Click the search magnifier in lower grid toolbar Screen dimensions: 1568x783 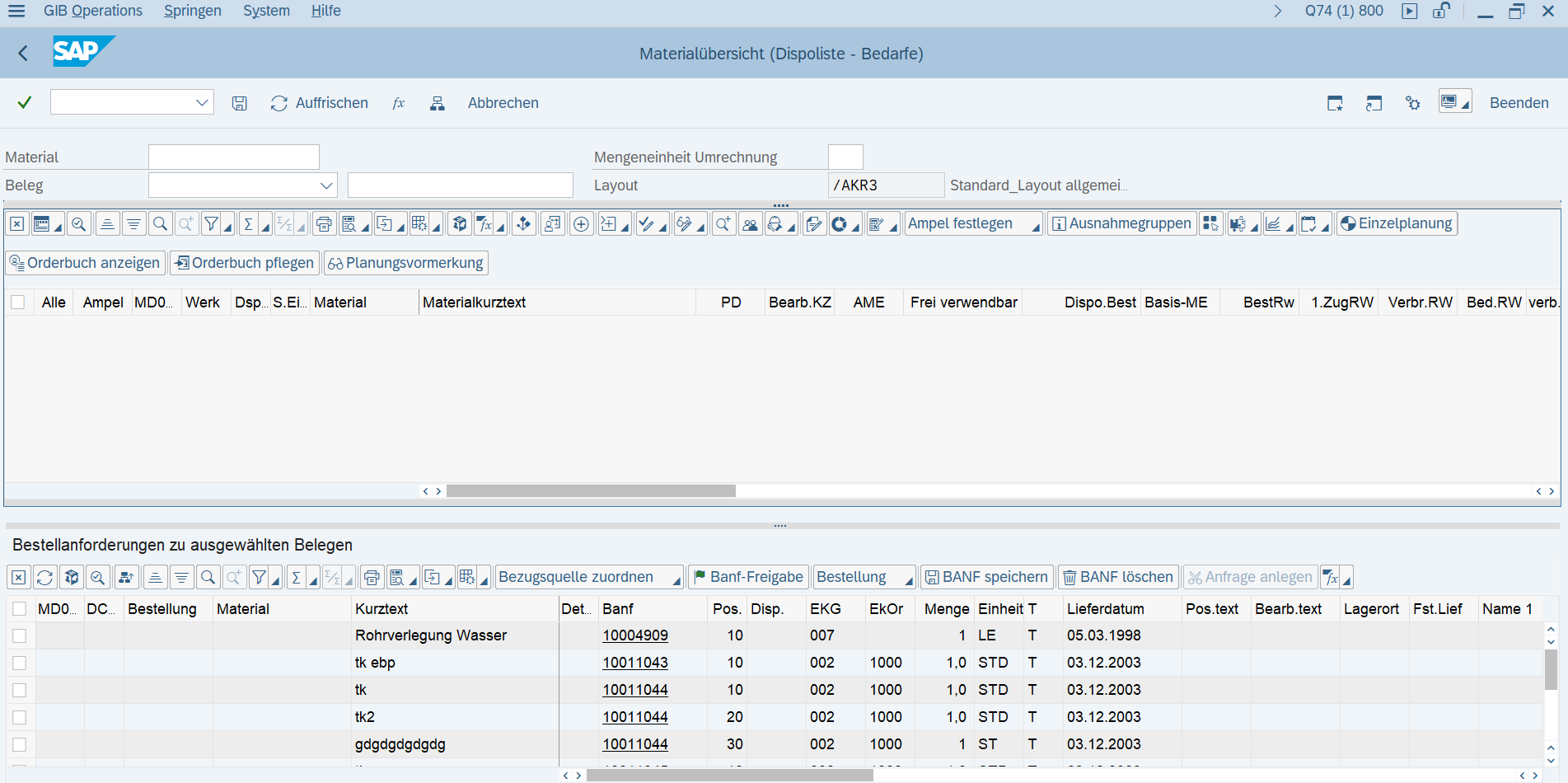pyautogui.click(x=208, y=578)
